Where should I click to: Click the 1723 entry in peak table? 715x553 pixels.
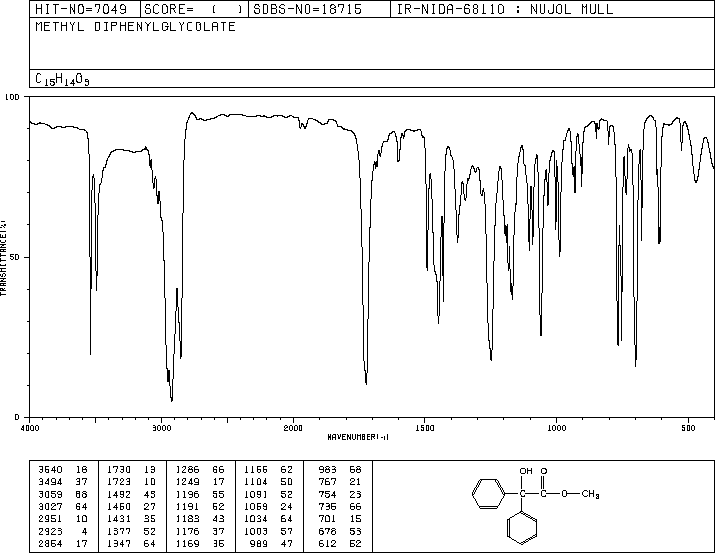click(119, 482)
